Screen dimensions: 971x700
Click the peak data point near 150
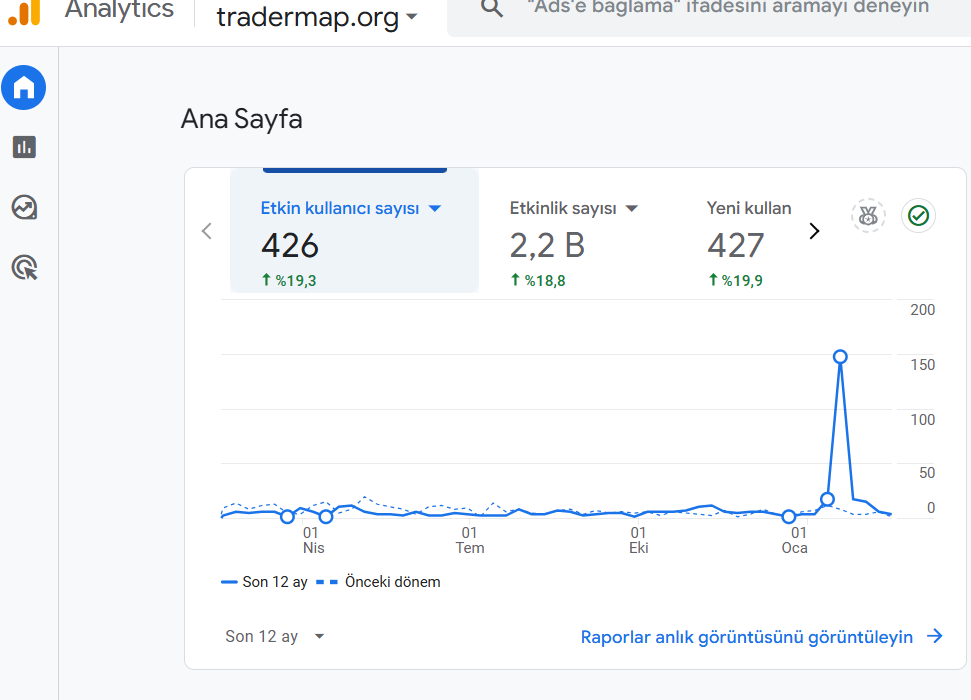tap(840, 357)
